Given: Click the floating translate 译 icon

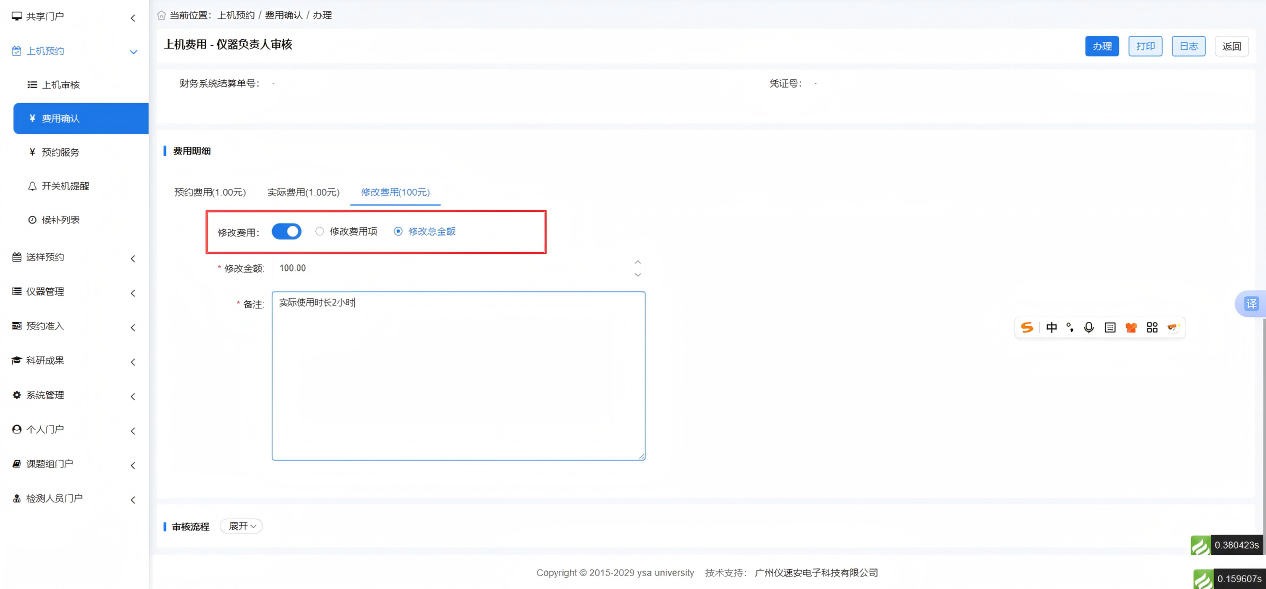Looking at the screenshot, I should 1250,304.
